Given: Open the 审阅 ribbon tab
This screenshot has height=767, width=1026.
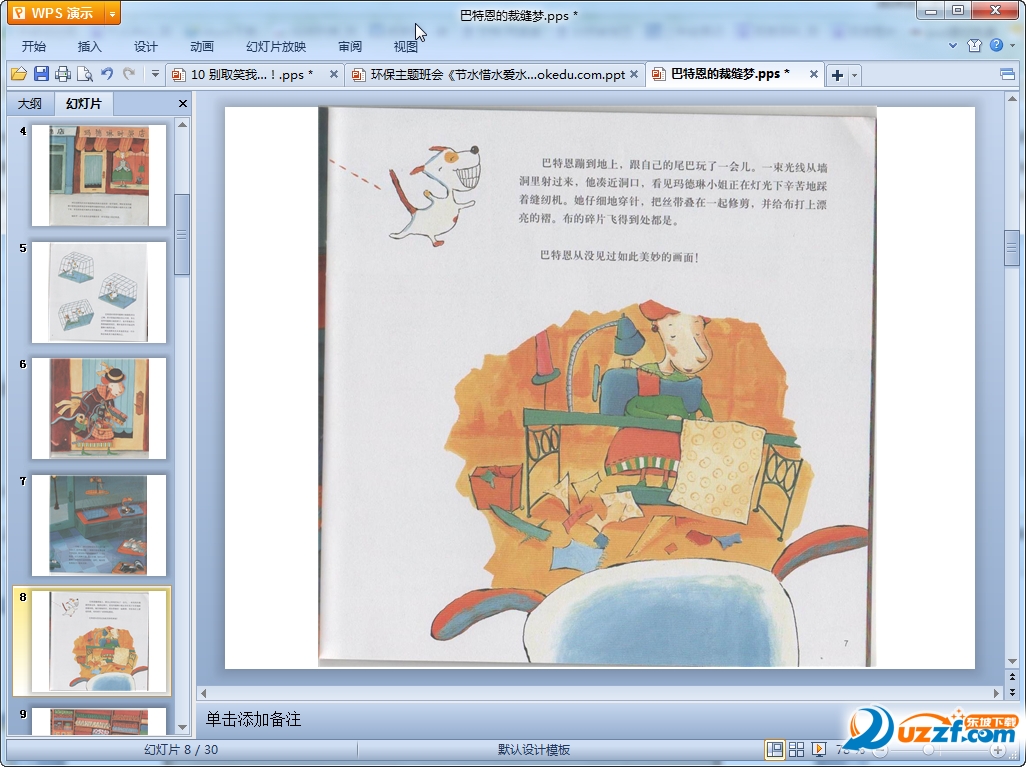Looking at the screenshot, I should click(x=350, y=46).
